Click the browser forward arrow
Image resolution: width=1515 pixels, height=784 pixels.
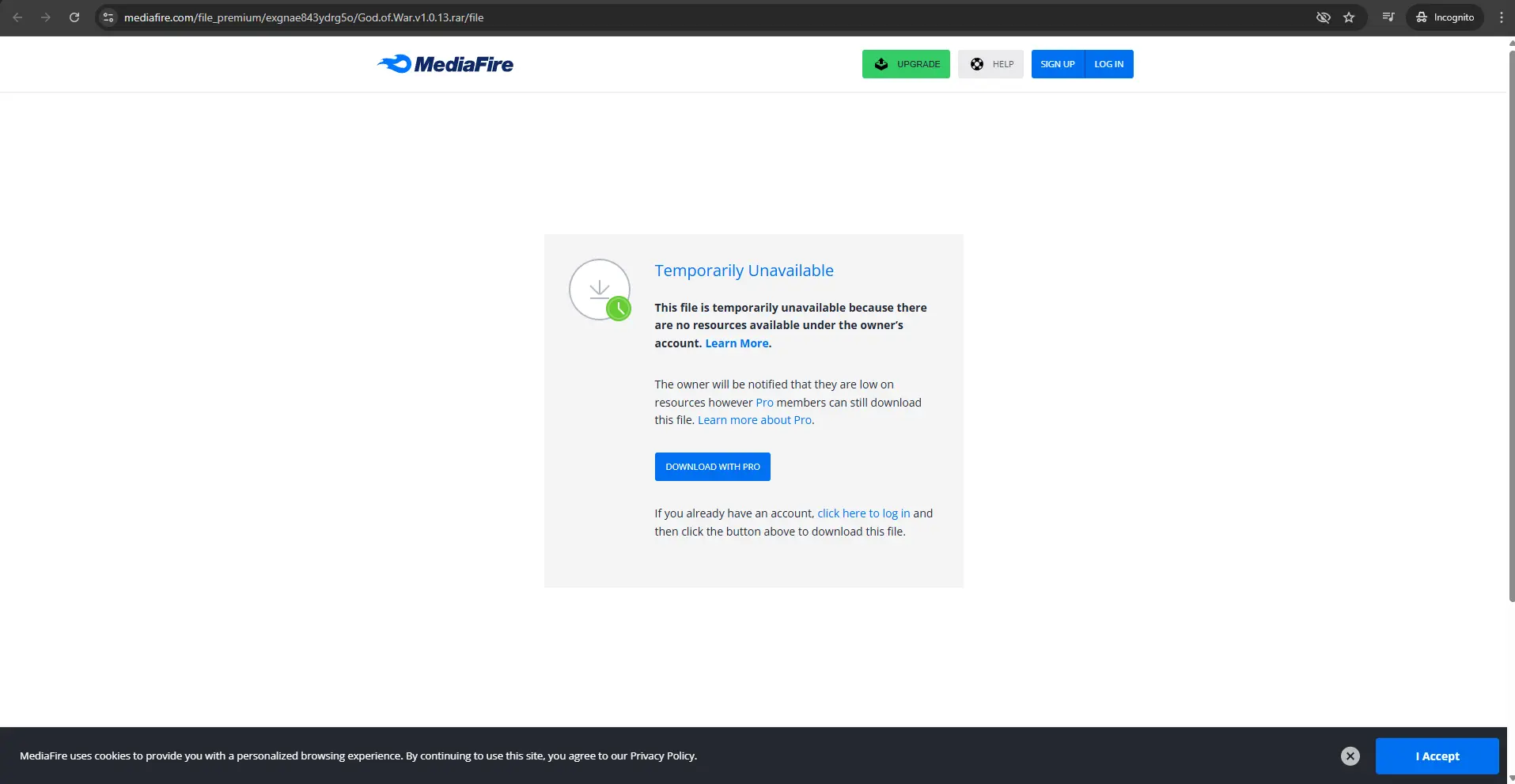pyautogui.click(x=46, y=17)
